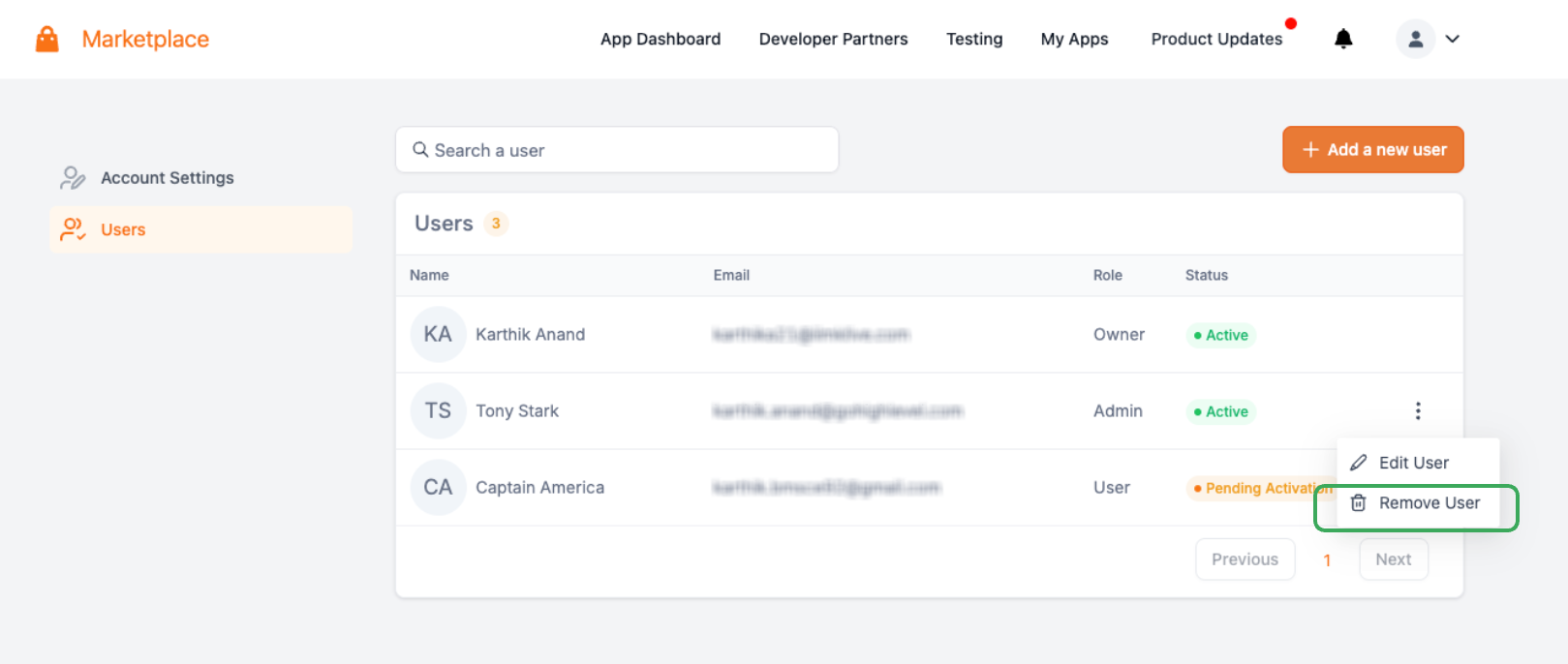Open Account Settings in sidebar
Viewport: 1568px width, 664px height.
tap(200, 177)
